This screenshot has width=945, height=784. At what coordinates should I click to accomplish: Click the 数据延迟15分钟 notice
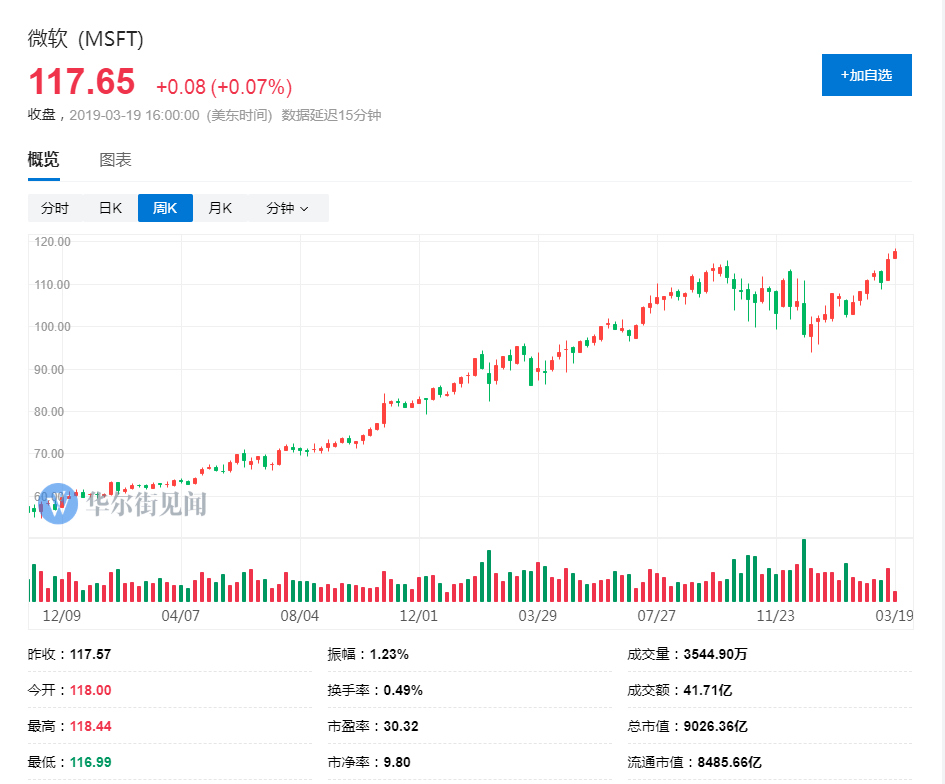coord(331,115)
